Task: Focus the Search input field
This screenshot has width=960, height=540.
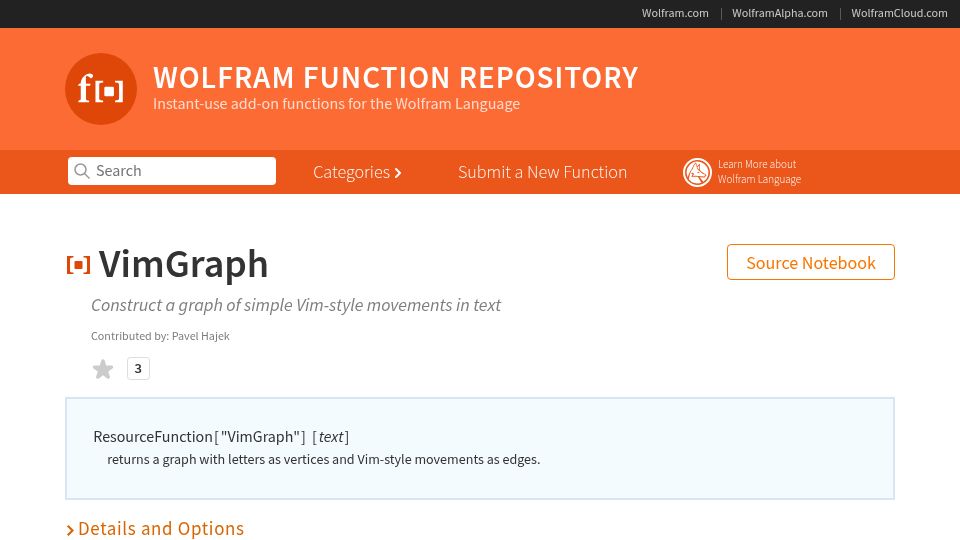Action: [x=172, y=171]
